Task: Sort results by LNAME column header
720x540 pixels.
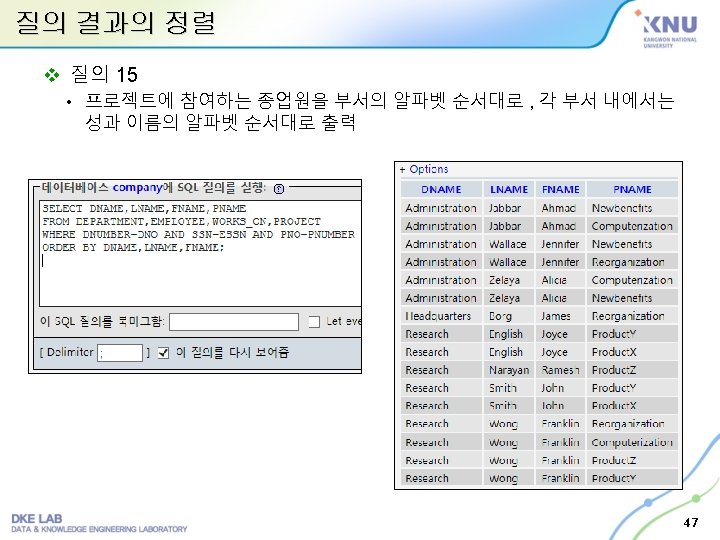Action: click(509, 189)
